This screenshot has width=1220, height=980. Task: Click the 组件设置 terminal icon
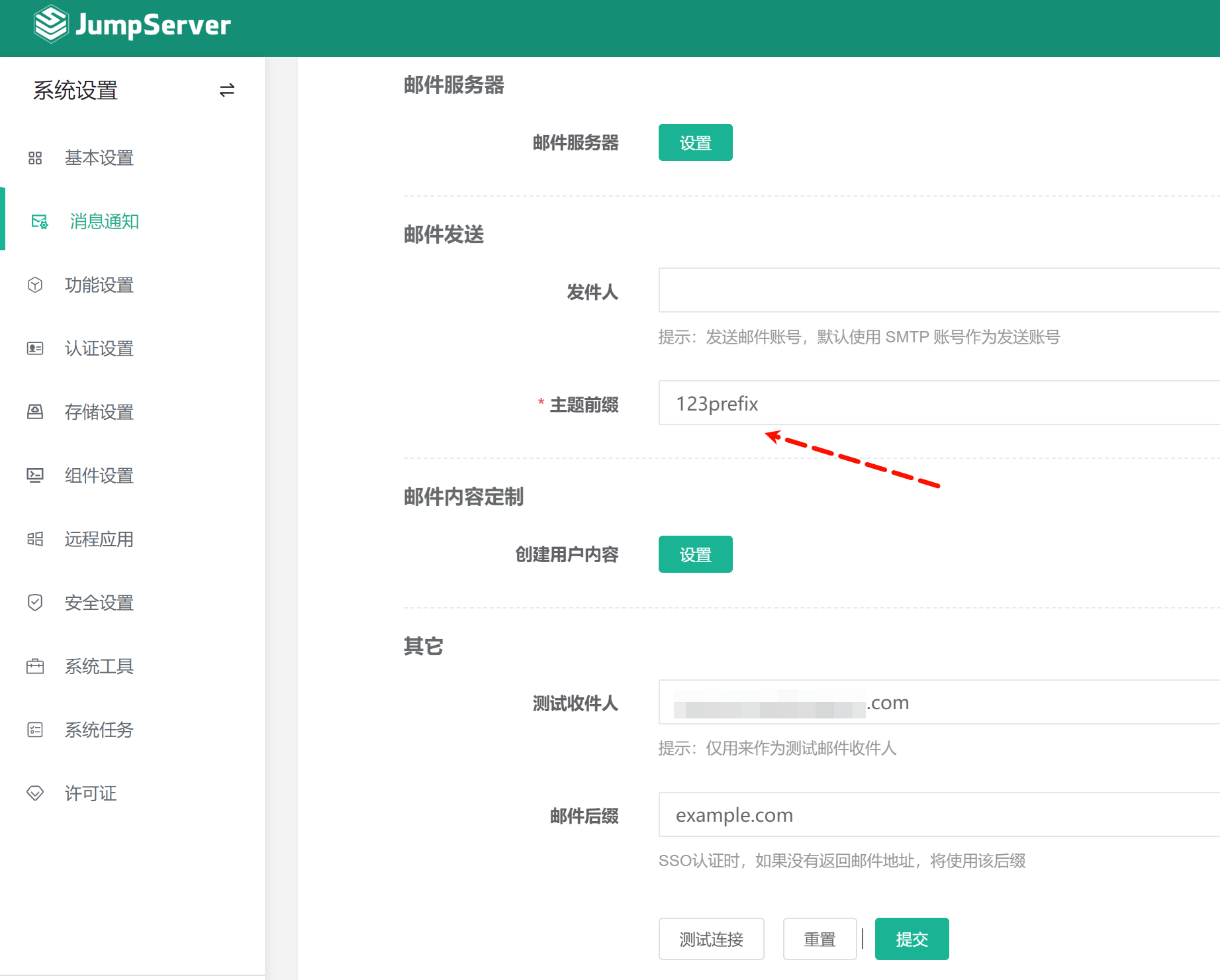point(35,476)
